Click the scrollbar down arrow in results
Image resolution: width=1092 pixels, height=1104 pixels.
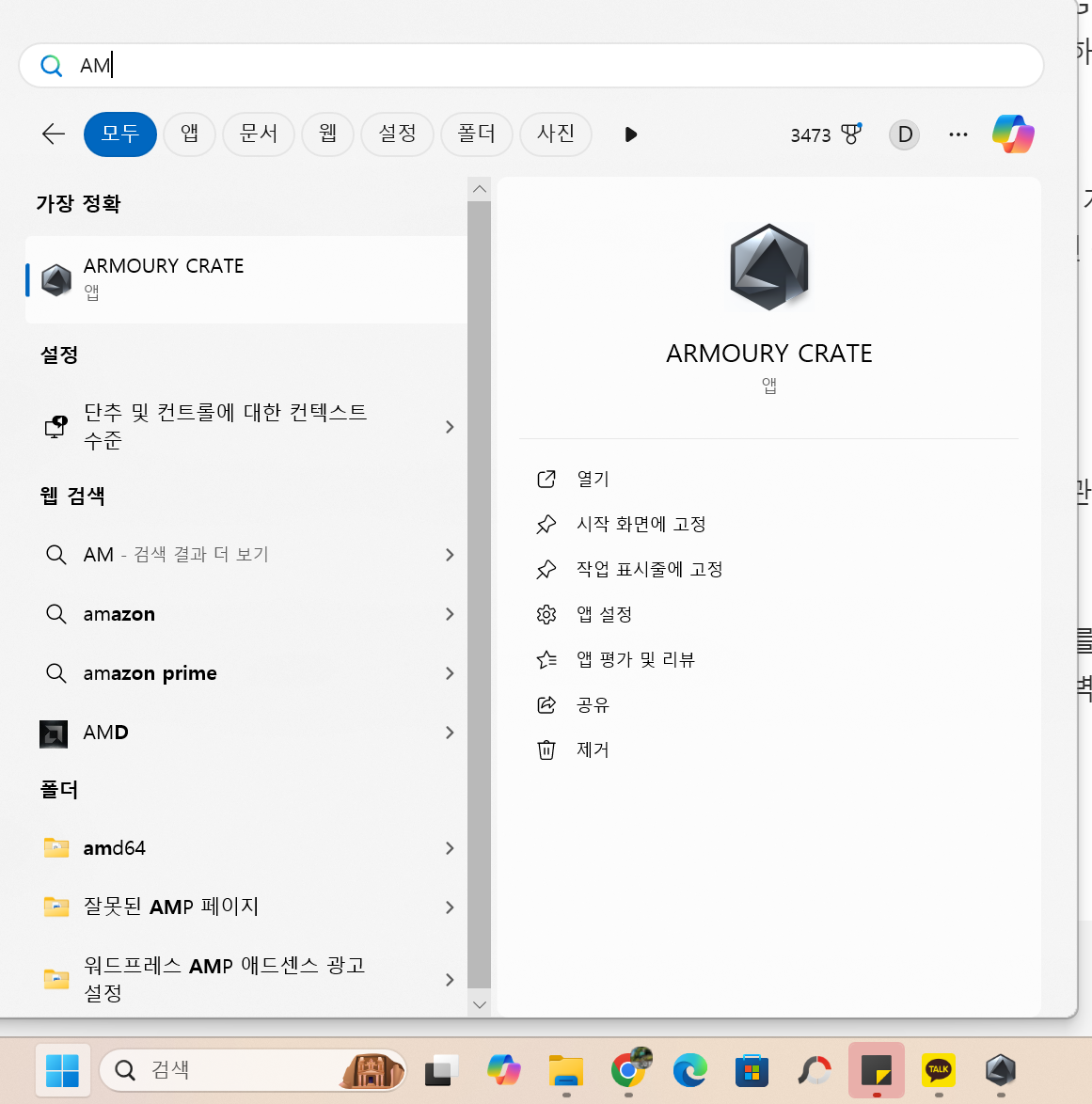(x=480, y=1004)
